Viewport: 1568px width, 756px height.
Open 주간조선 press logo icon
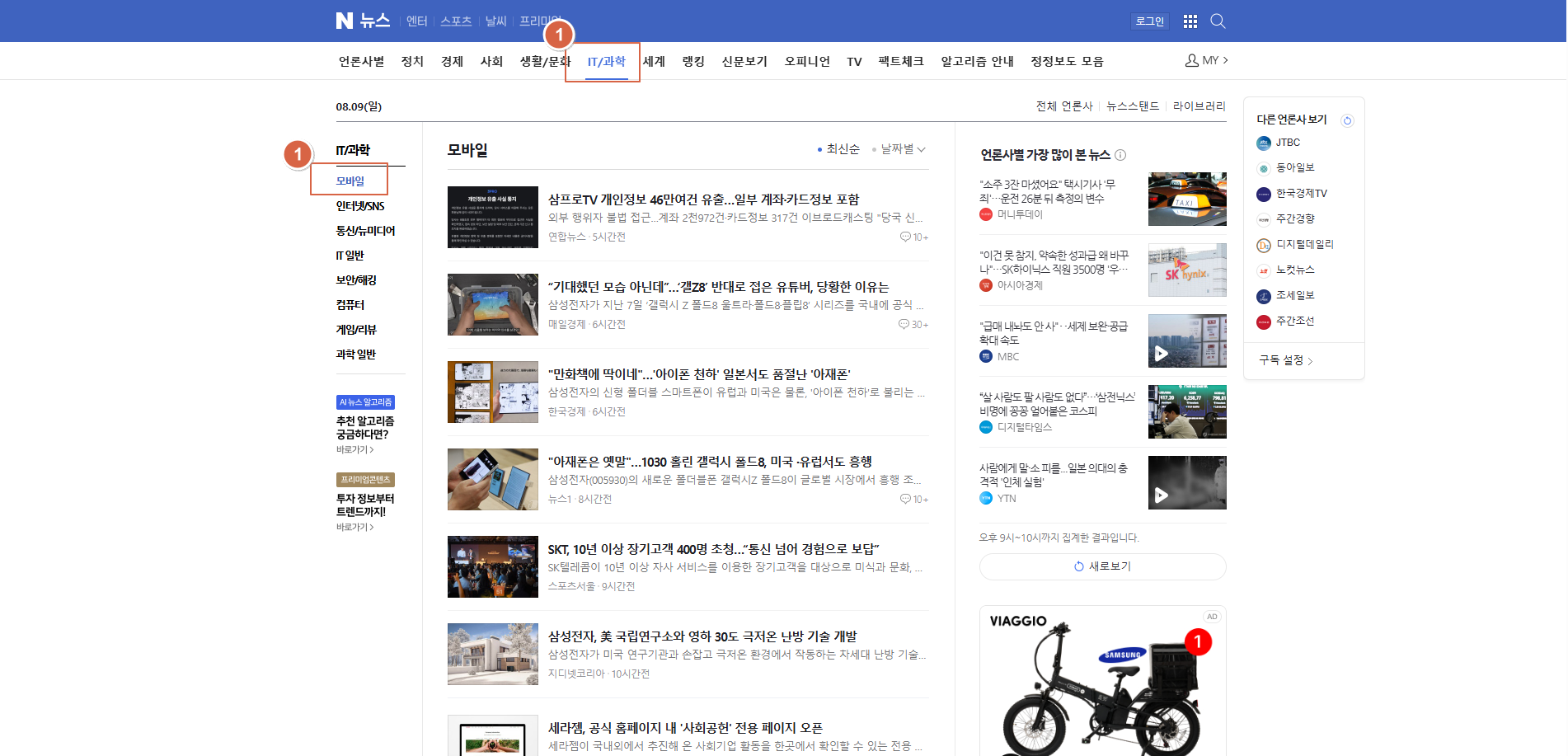[x=1263, y=322]
